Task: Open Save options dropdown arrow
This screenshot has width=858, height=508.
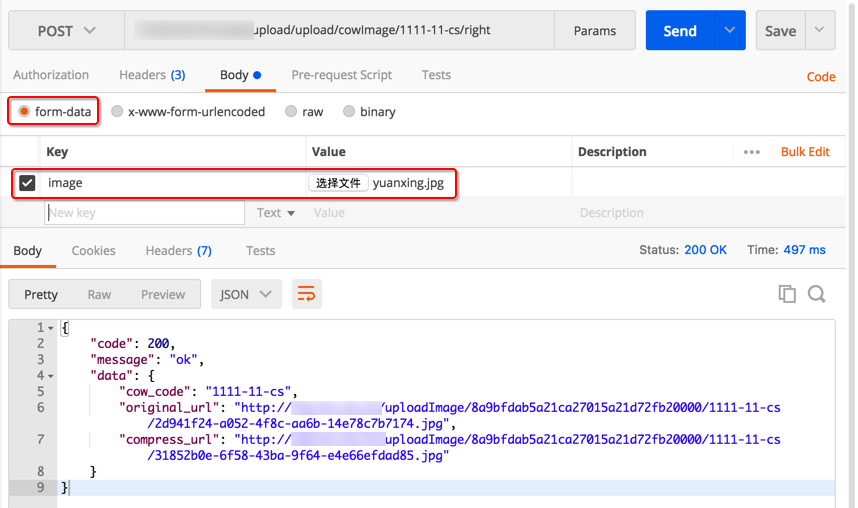Action: coord(820,31)
